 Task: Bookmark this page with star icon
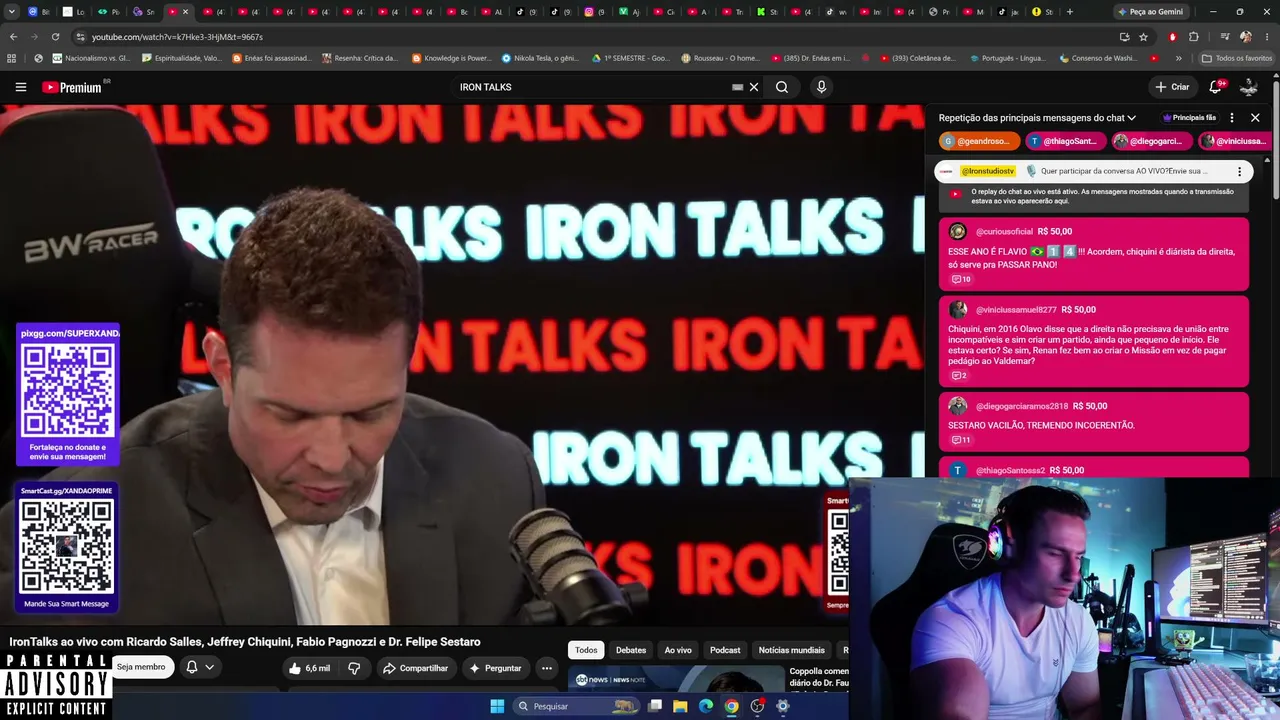point(1143,37)
